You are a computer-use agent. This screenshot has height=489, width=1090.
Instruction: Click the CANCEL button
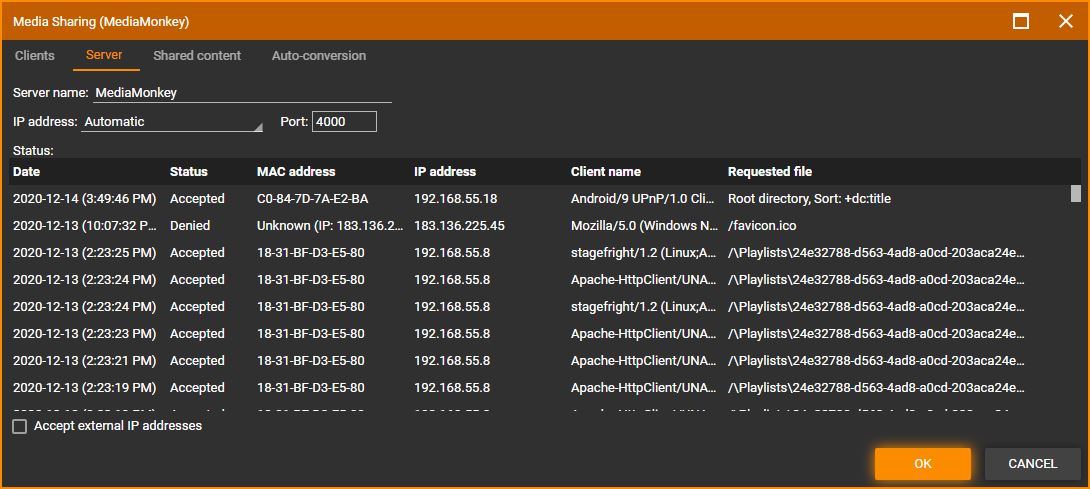point(1032,464)
